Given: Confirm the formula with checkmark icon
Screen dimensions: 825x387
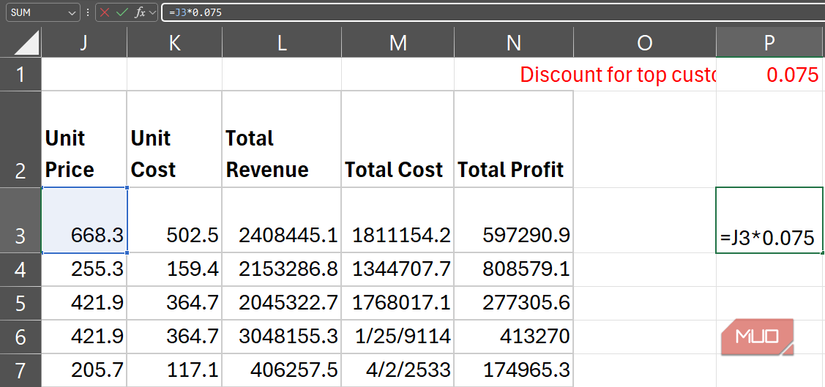Looking at the screenshot, I should coord(122,13).
